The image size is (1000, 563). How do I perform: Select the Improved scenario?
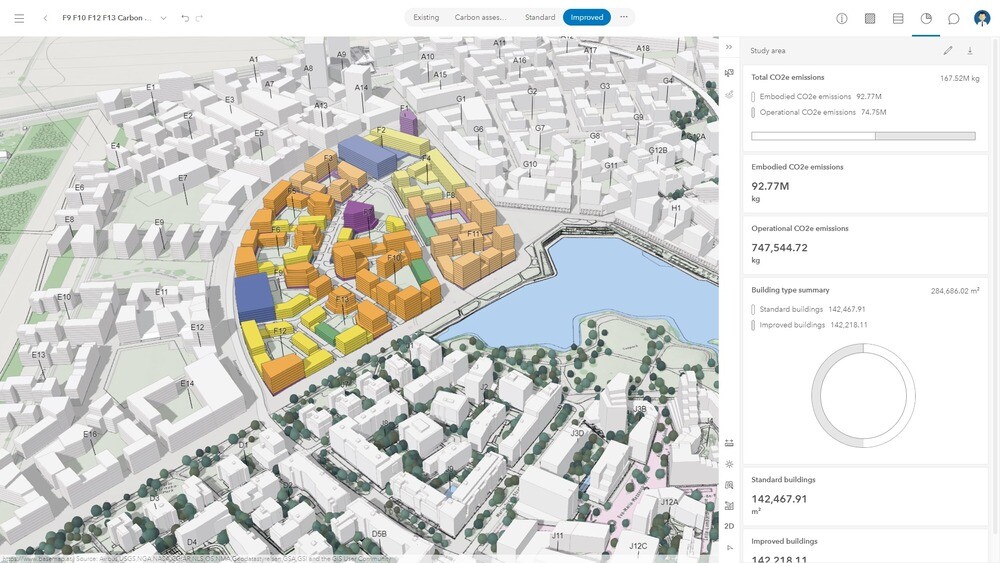point(587,17)
